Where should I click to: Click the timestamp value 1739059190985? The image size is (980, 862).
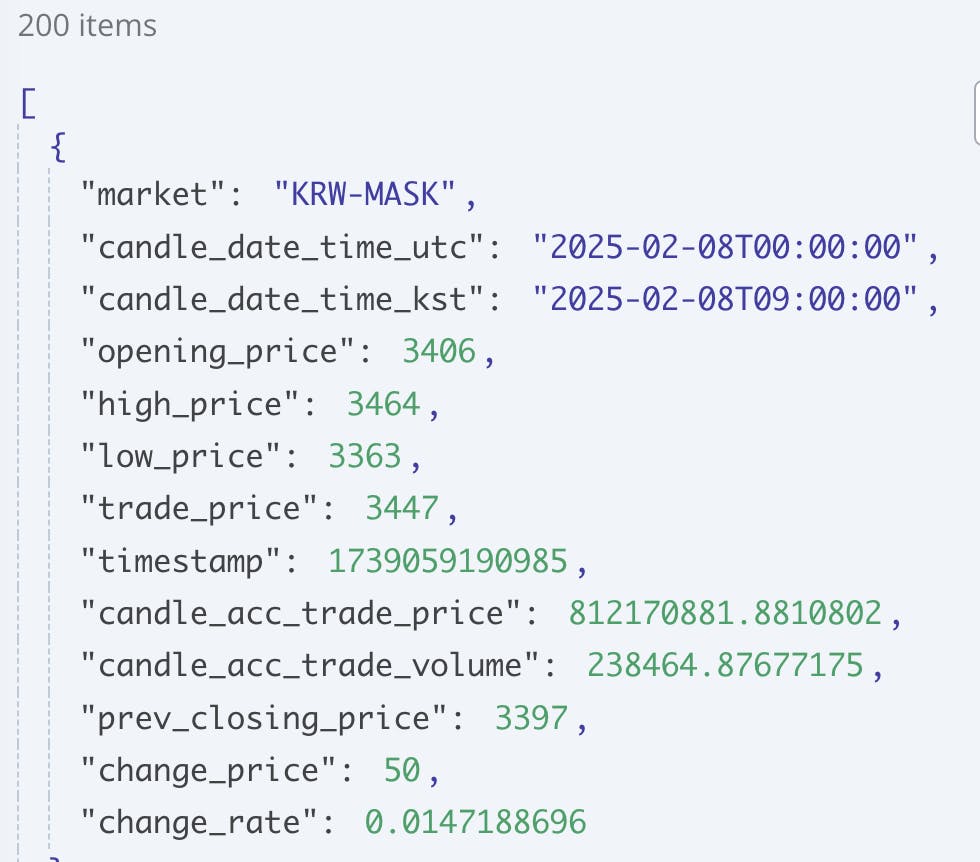coord(448,562)
